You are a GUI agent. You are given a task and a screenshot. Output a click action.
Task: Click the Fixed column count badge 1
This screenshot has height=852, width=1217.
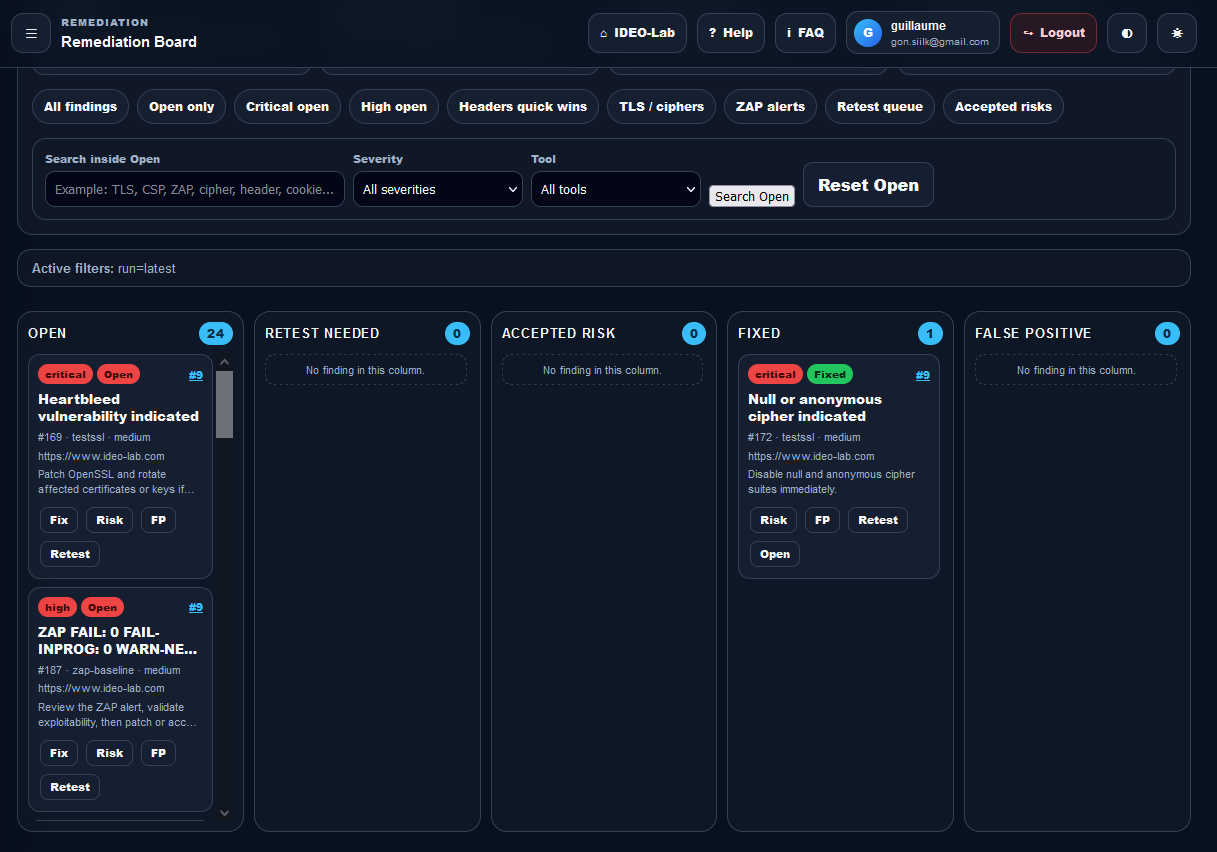(x=930, y=333)
